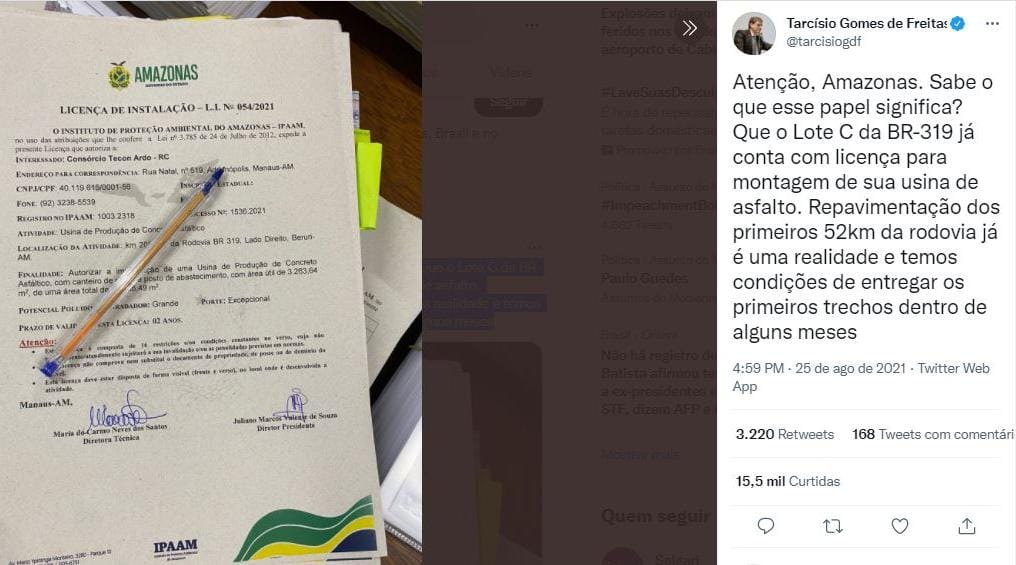1016x565 pixels.
Task: Like the tweet with the heart icon
Action: 899,526
